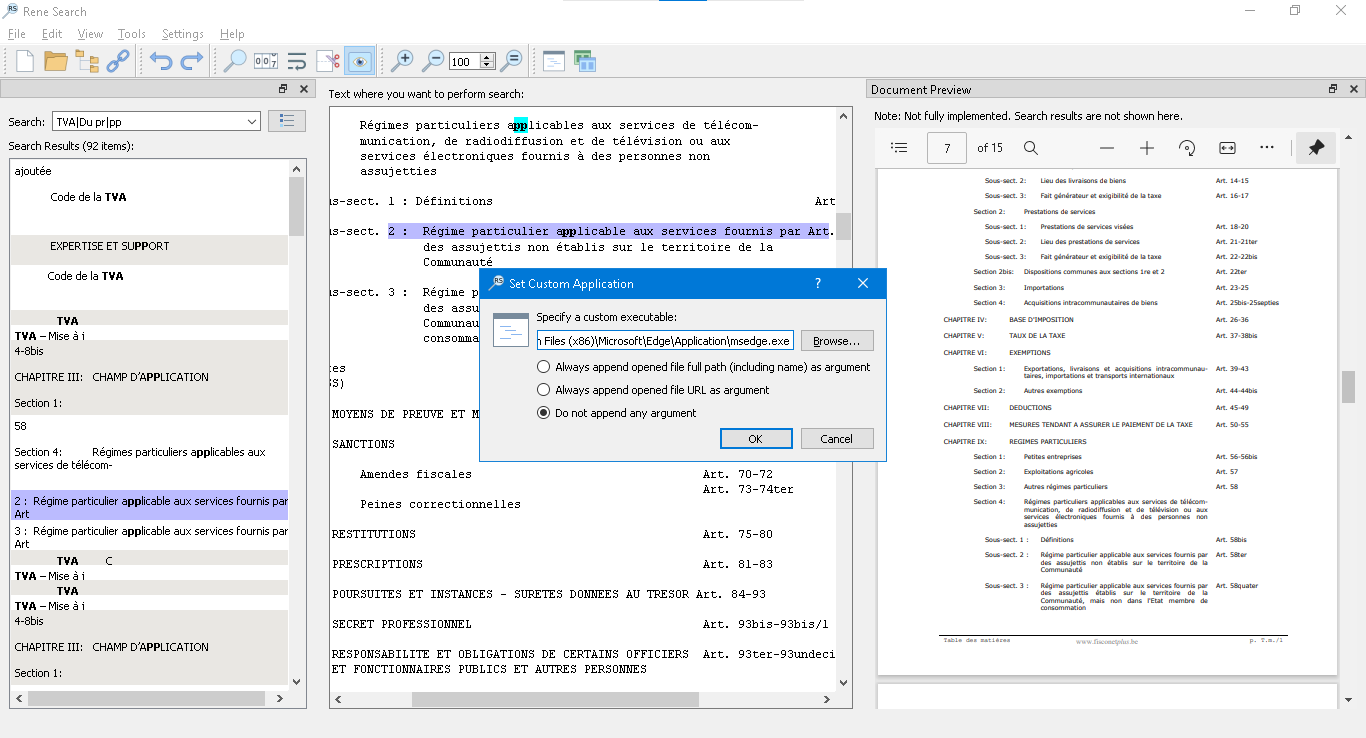Select result '3 : Régime particulier applicable'
The height and width of the screenshot is (738, 1366).
click(150, 537)
